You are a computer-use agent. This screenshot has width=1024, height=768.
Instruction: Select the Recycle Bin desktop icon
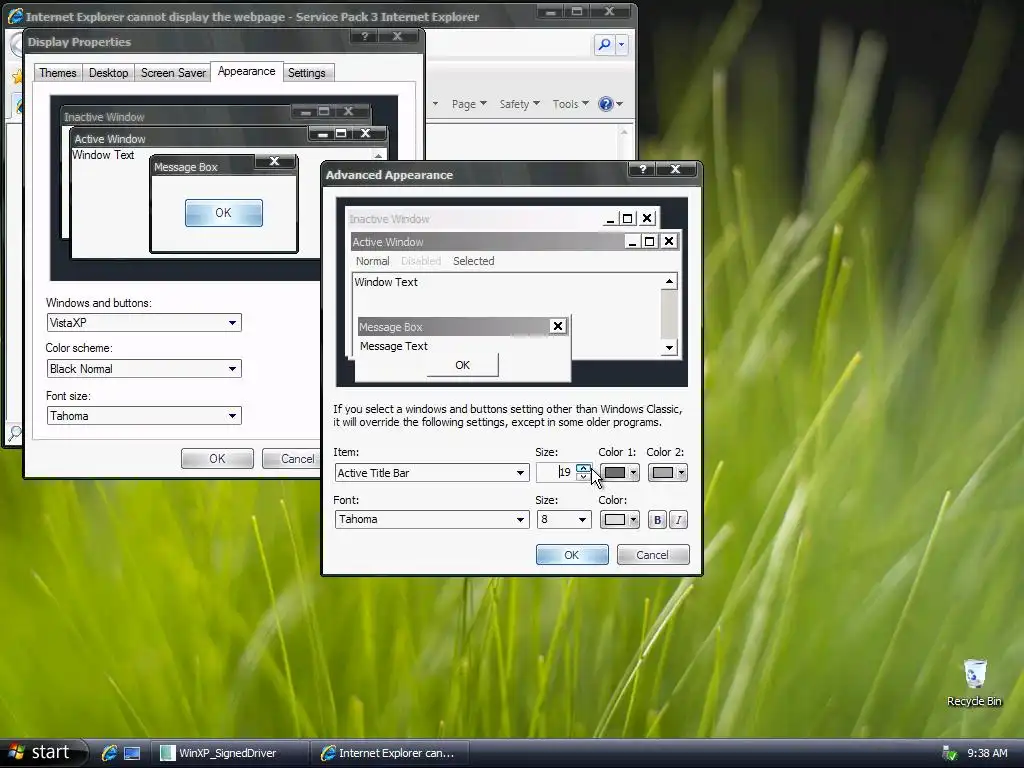(x=974, y=682)
